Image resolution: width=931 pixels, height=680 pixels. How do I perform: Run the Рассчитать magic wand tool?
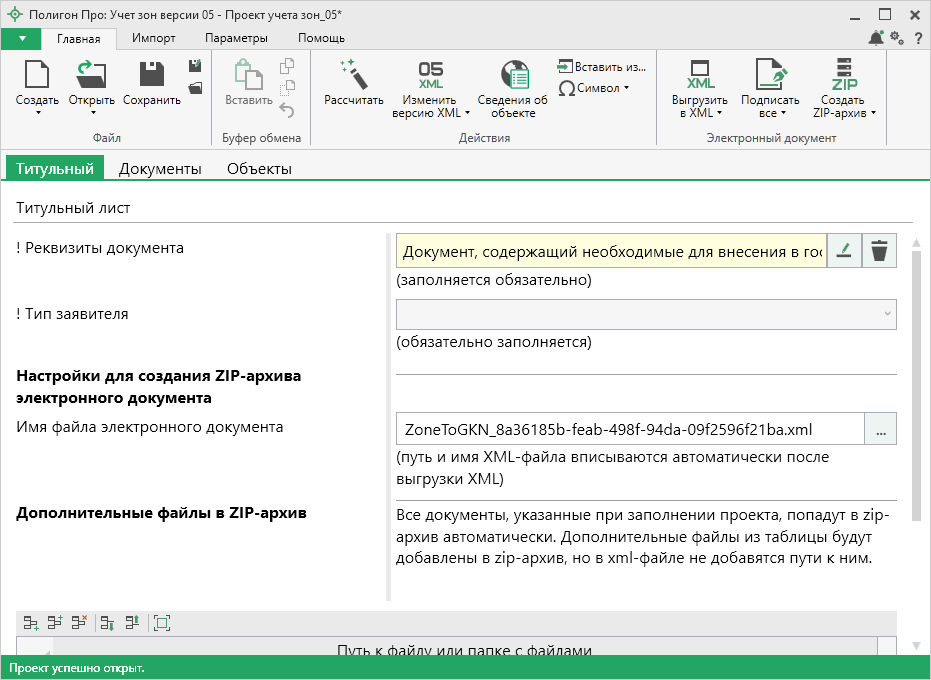353,76
